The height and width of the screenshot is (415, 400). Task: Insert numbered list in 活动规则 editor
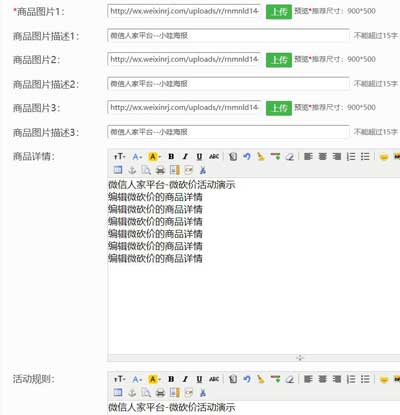click(351, 379)
